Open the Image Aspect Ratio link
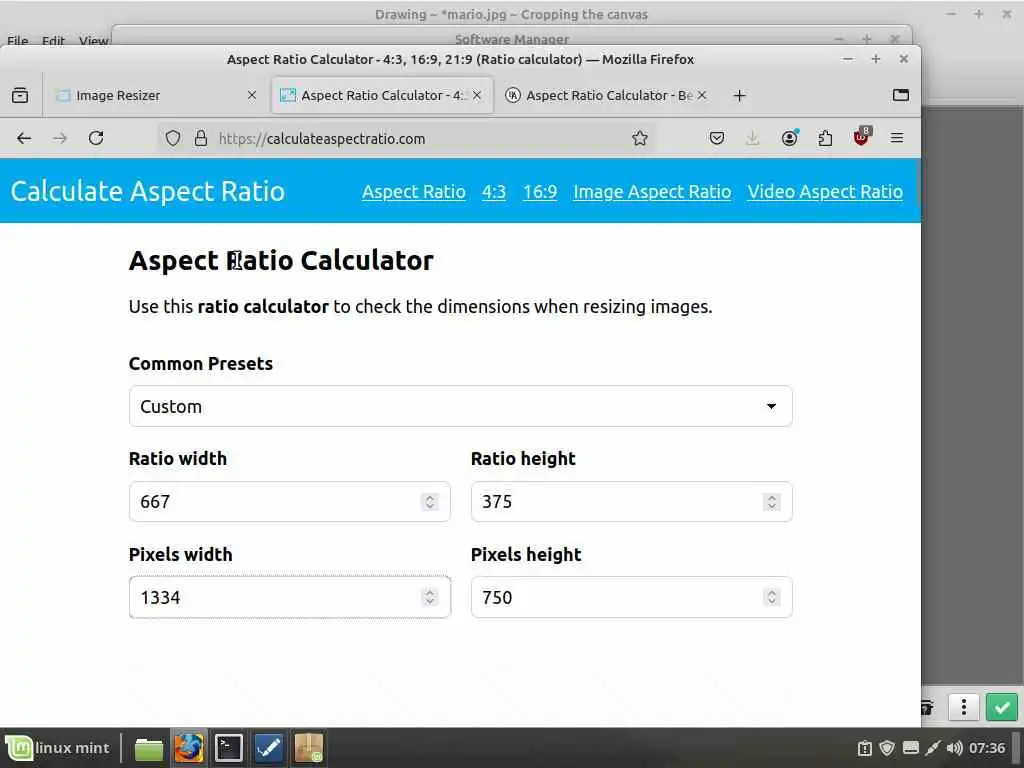The image size is (1024, 768). [652, 191]
